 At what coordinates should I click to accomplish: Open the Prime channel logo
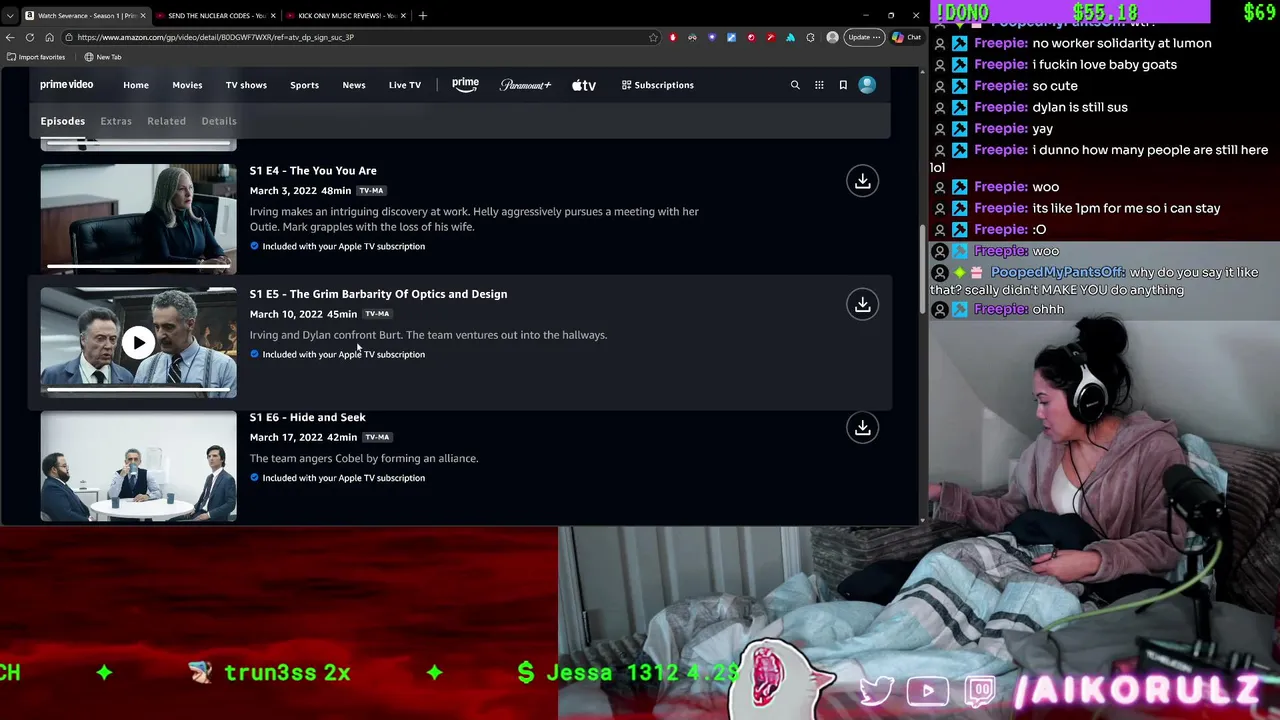pos(465,85)
